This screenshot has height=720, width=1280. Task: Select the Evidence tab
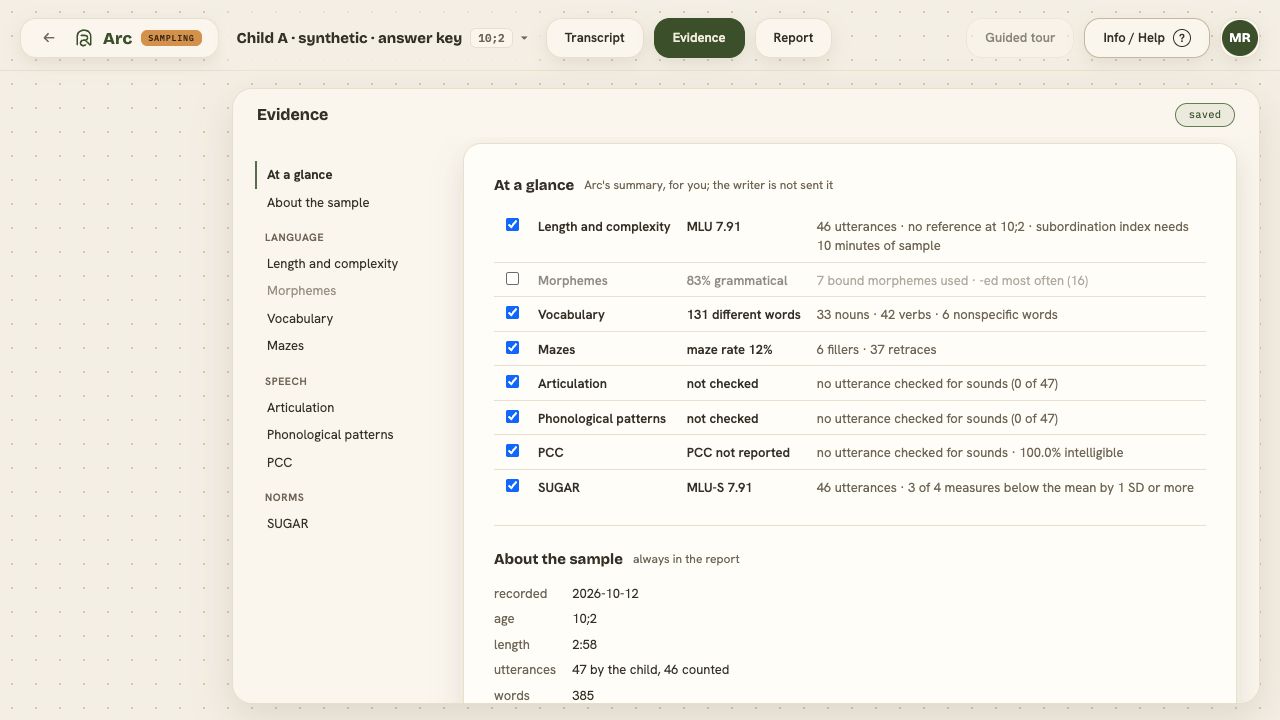699,38
